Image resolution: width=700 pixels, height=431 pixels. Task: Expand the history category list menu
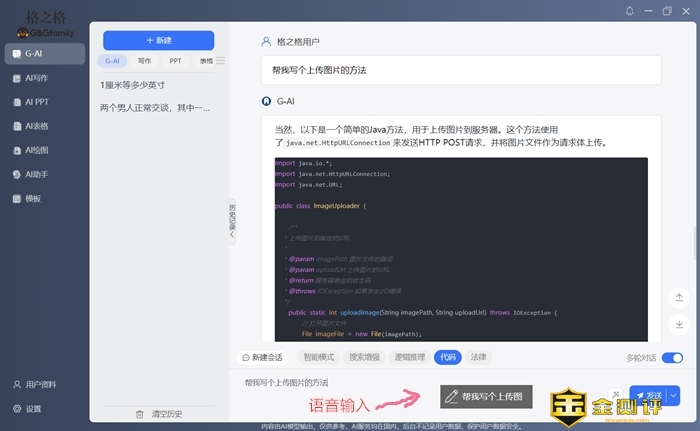point(221,61)
